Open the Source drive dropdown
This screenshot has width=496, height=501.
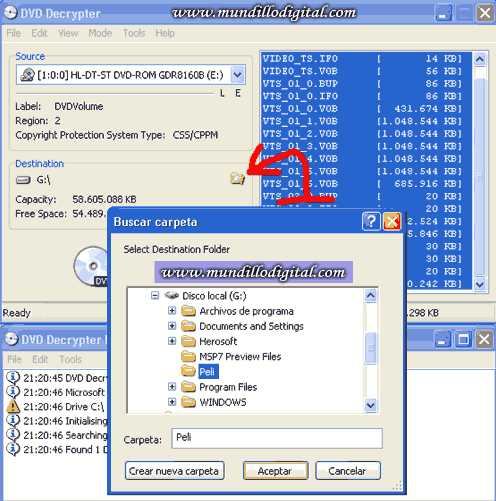coord(237,75)
